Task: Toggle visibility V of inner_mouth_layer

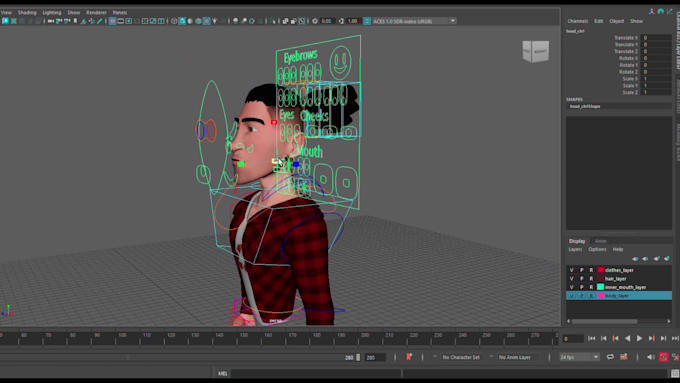Action: point(572,287)
